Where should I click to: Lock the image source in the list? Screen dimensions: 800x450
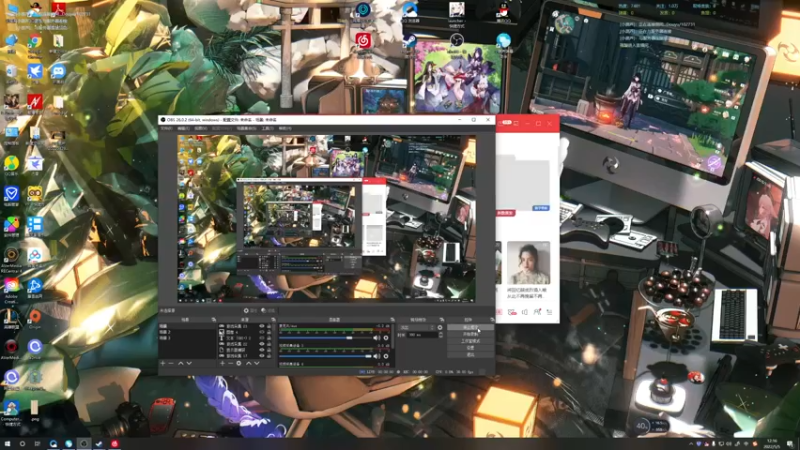(x=269, y=332)
